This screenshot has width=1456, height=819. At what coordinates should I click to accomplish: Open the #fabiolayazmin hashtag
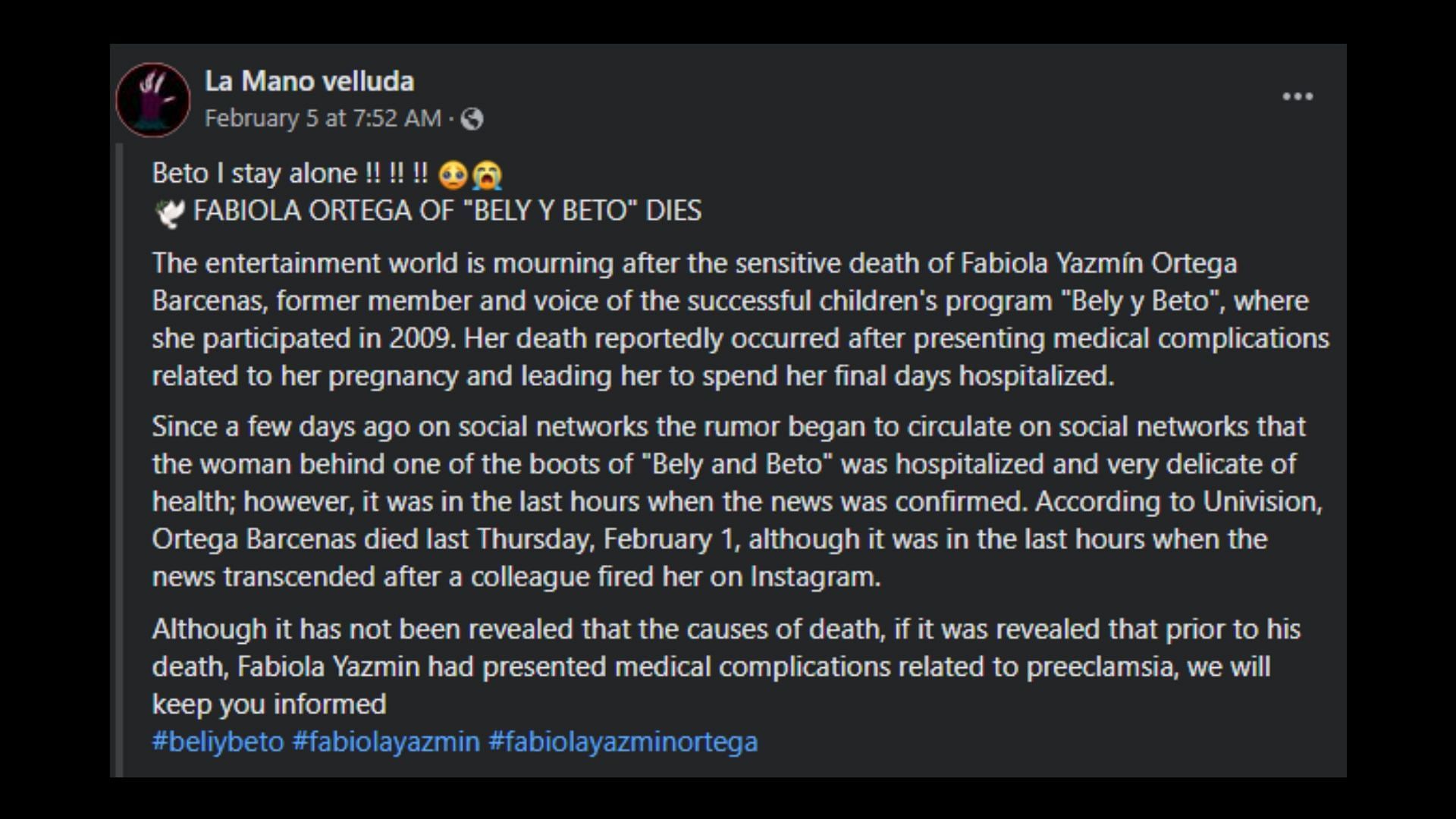(x=386, y=741)
